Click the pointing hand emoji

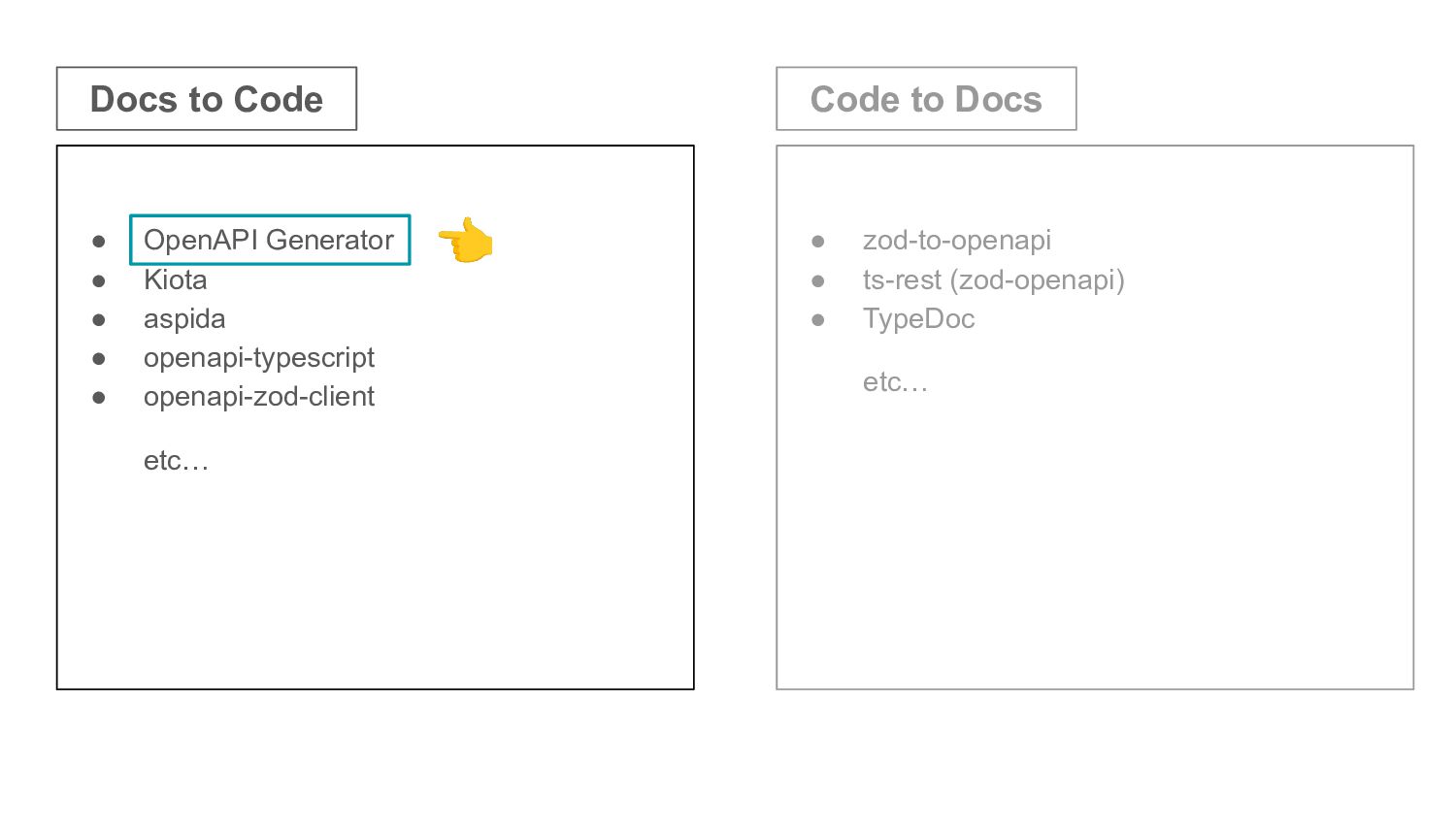466,240
